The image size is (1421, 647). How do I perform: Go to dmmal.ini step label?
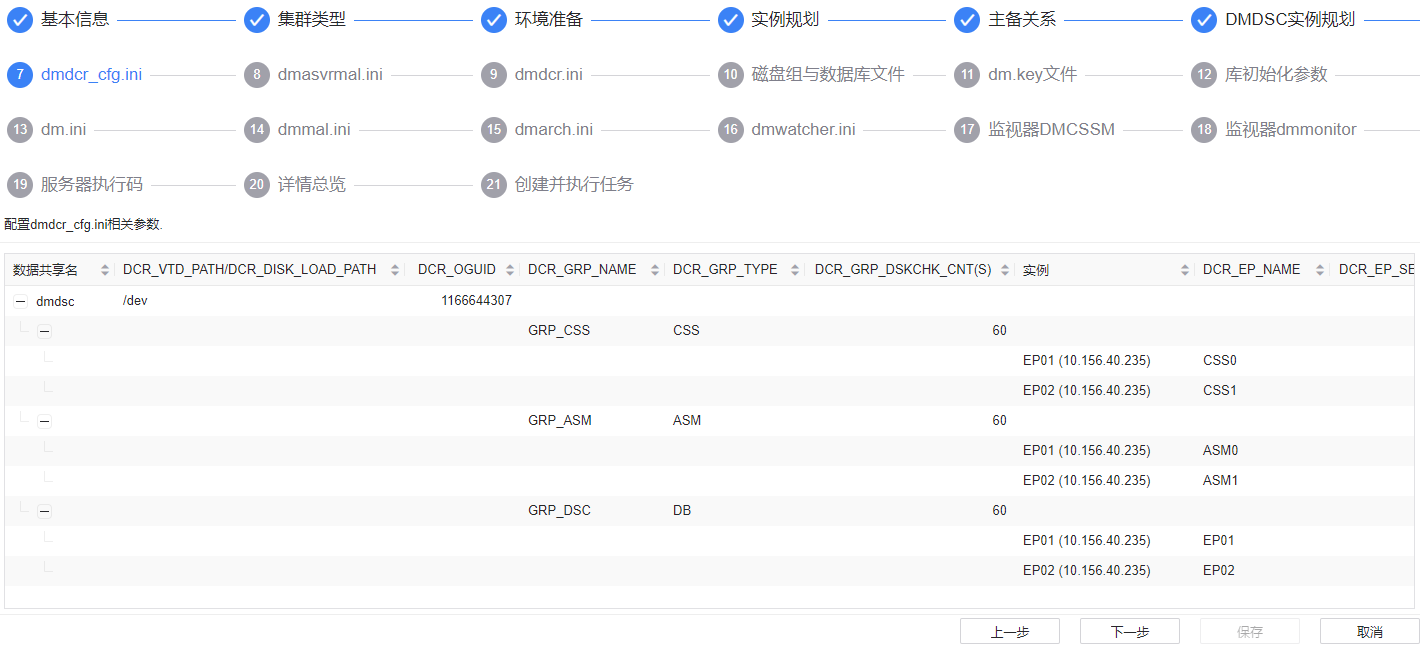[x=314, y=130]
